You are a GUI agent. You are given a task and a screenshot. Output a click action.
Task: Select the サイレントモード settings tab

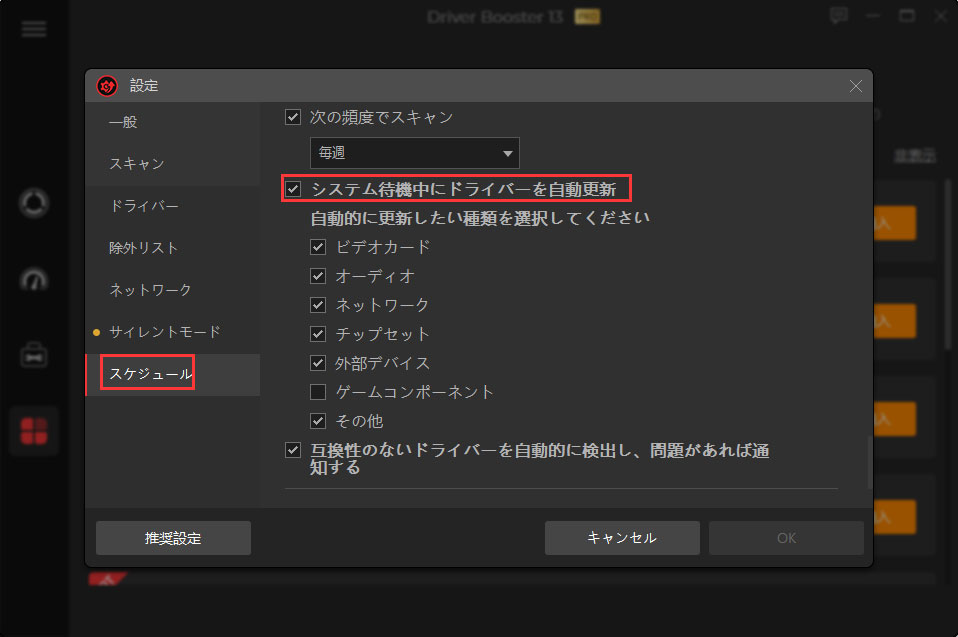pyautogui.click(x=173, y=332)
